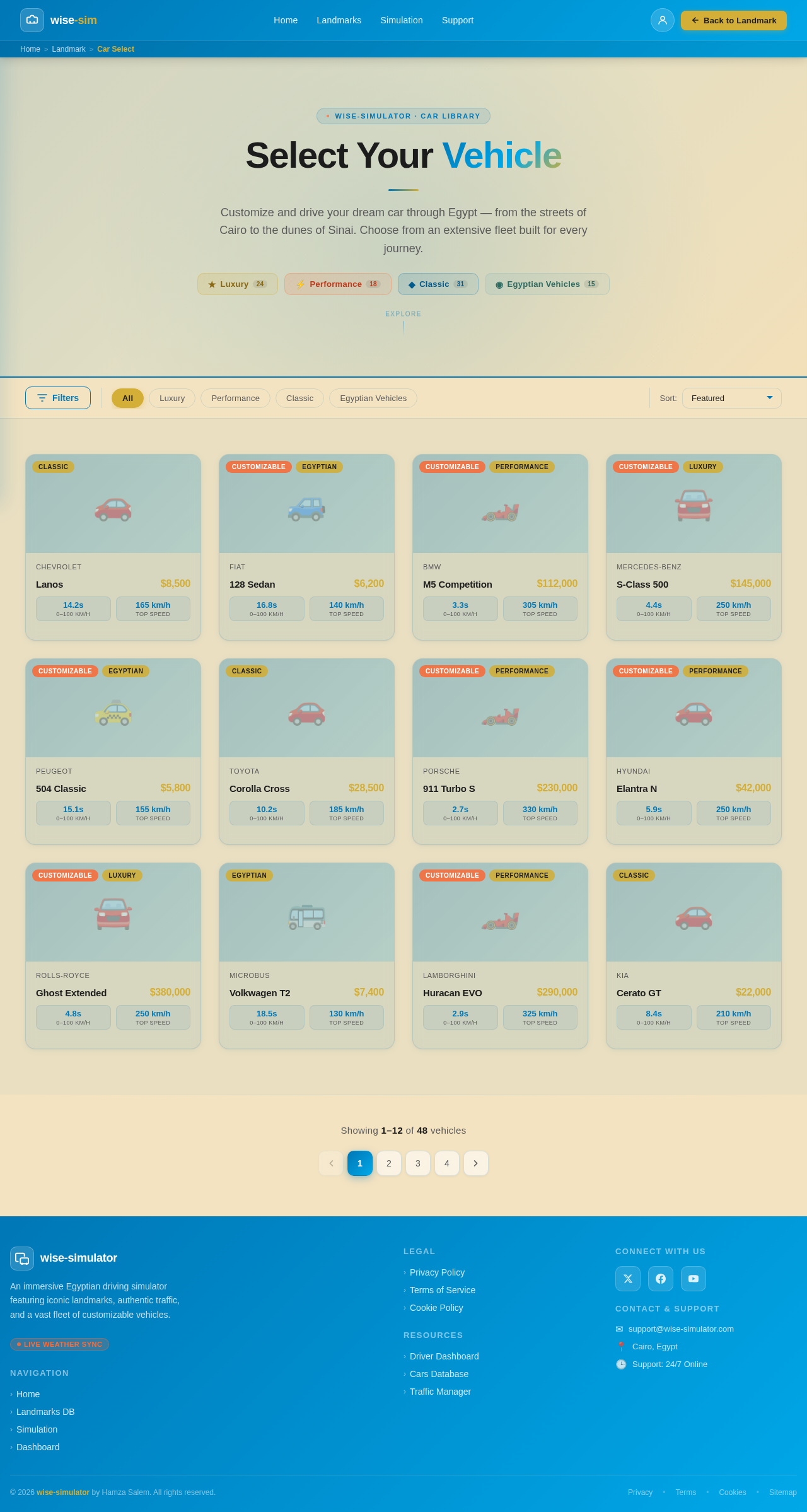Click the Customizable badge on Elantra N card
Screen dimensions: 807x1512
[646, 671]
